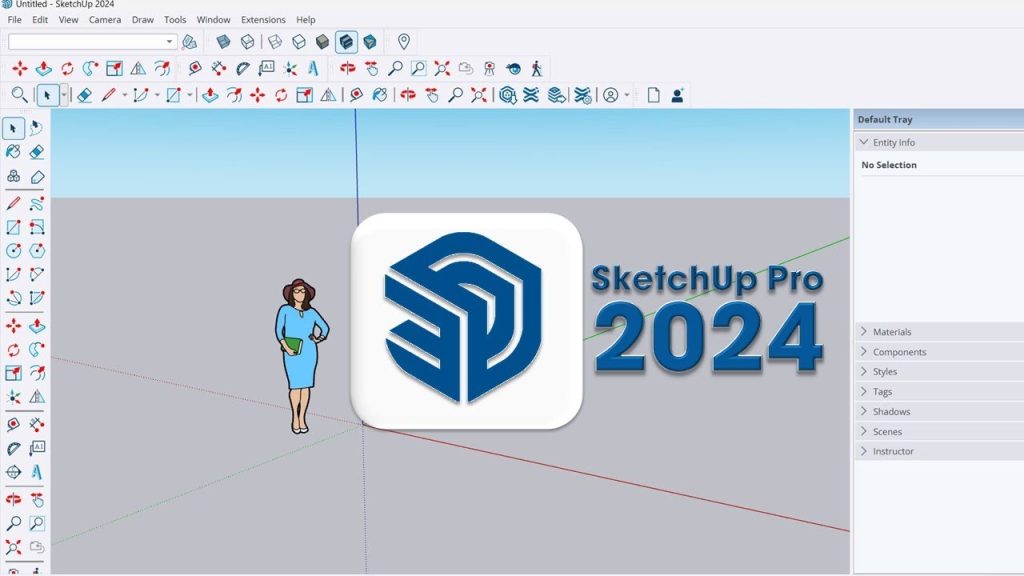Click the Position Camera tool
This screenshot has width=1024, height=576.
coord(489,69)
